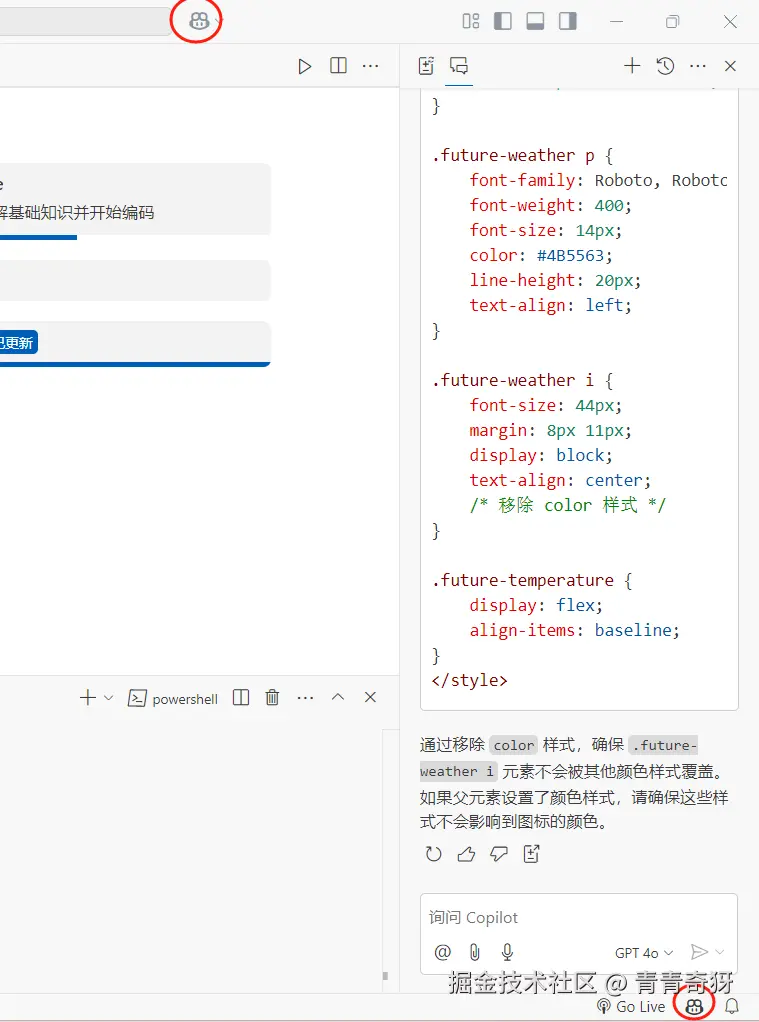Open editor more actions ellipsis
Viewport: 759px width, 1022px height.
coord(370,66)
